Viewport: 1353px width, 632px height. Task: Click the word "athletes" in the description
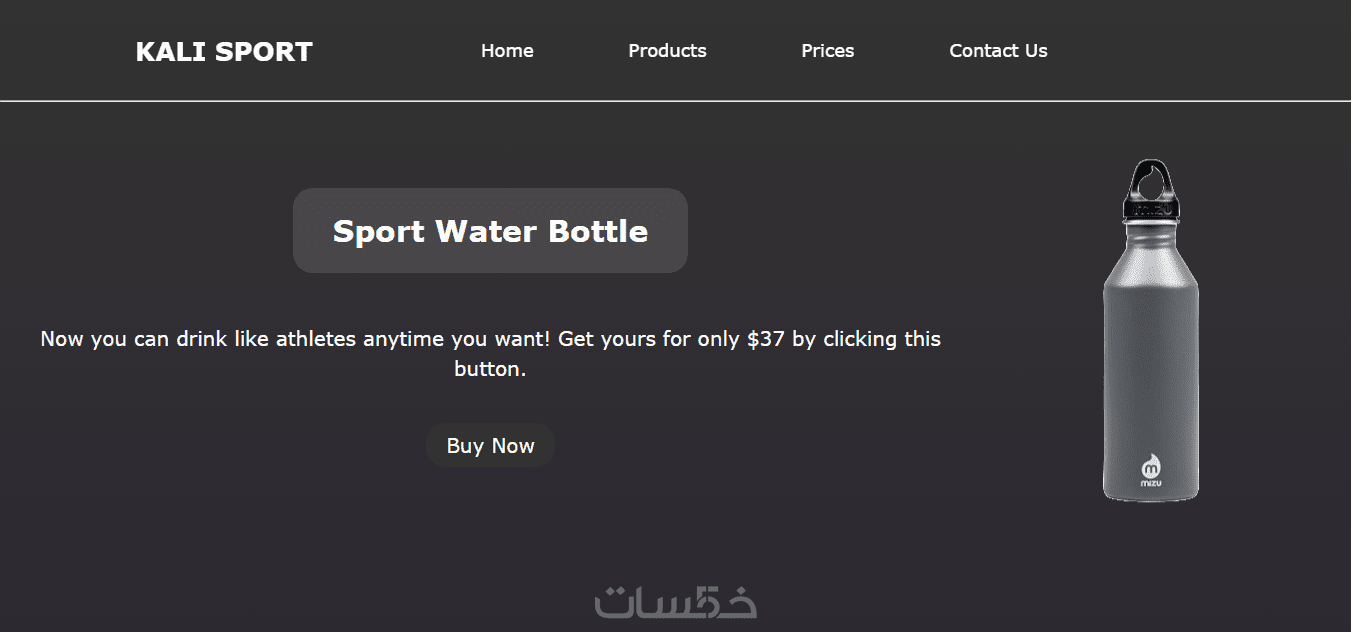pos(316,339)
